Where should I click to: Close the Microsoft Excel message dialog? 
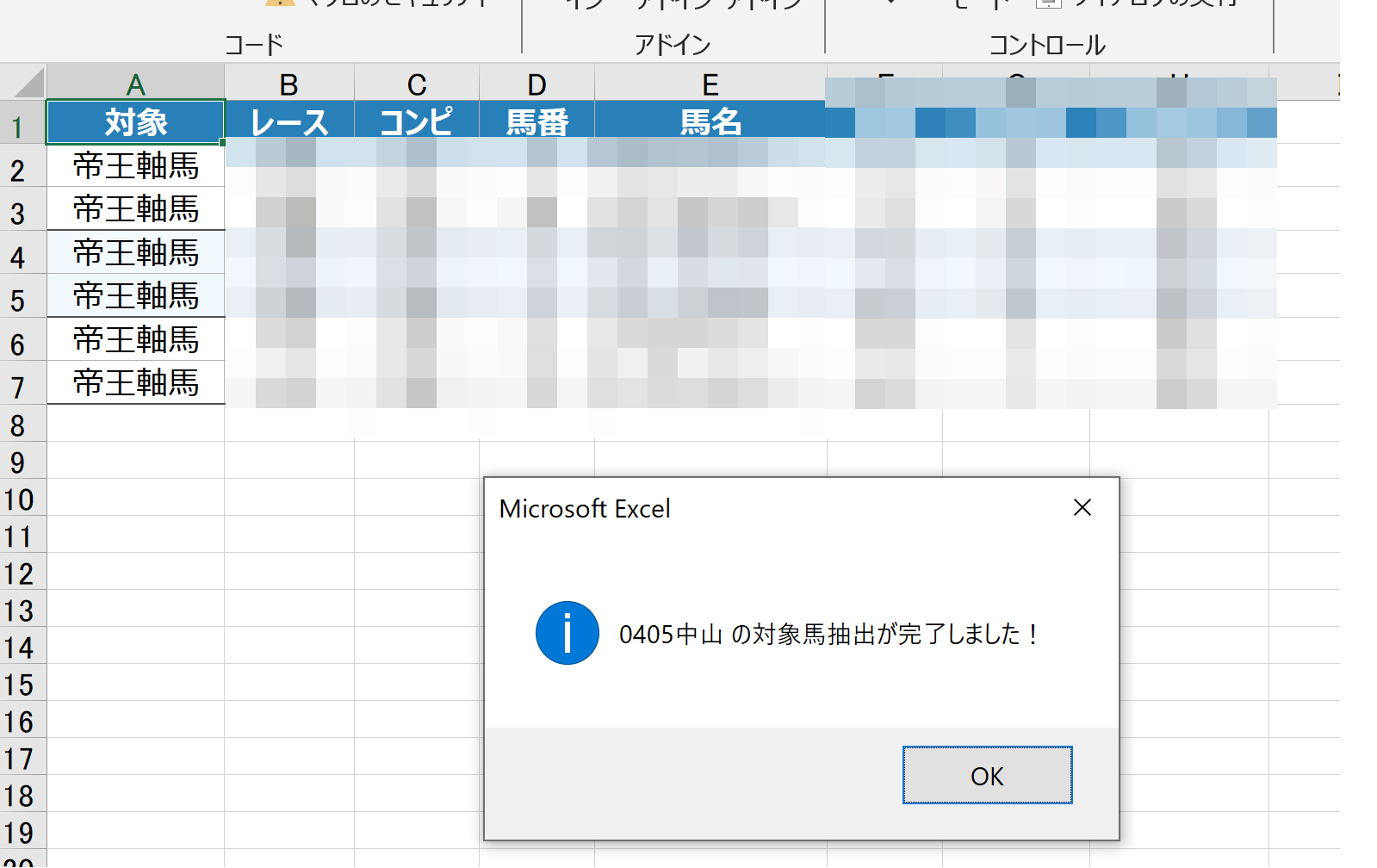(x=1082, y=508)
